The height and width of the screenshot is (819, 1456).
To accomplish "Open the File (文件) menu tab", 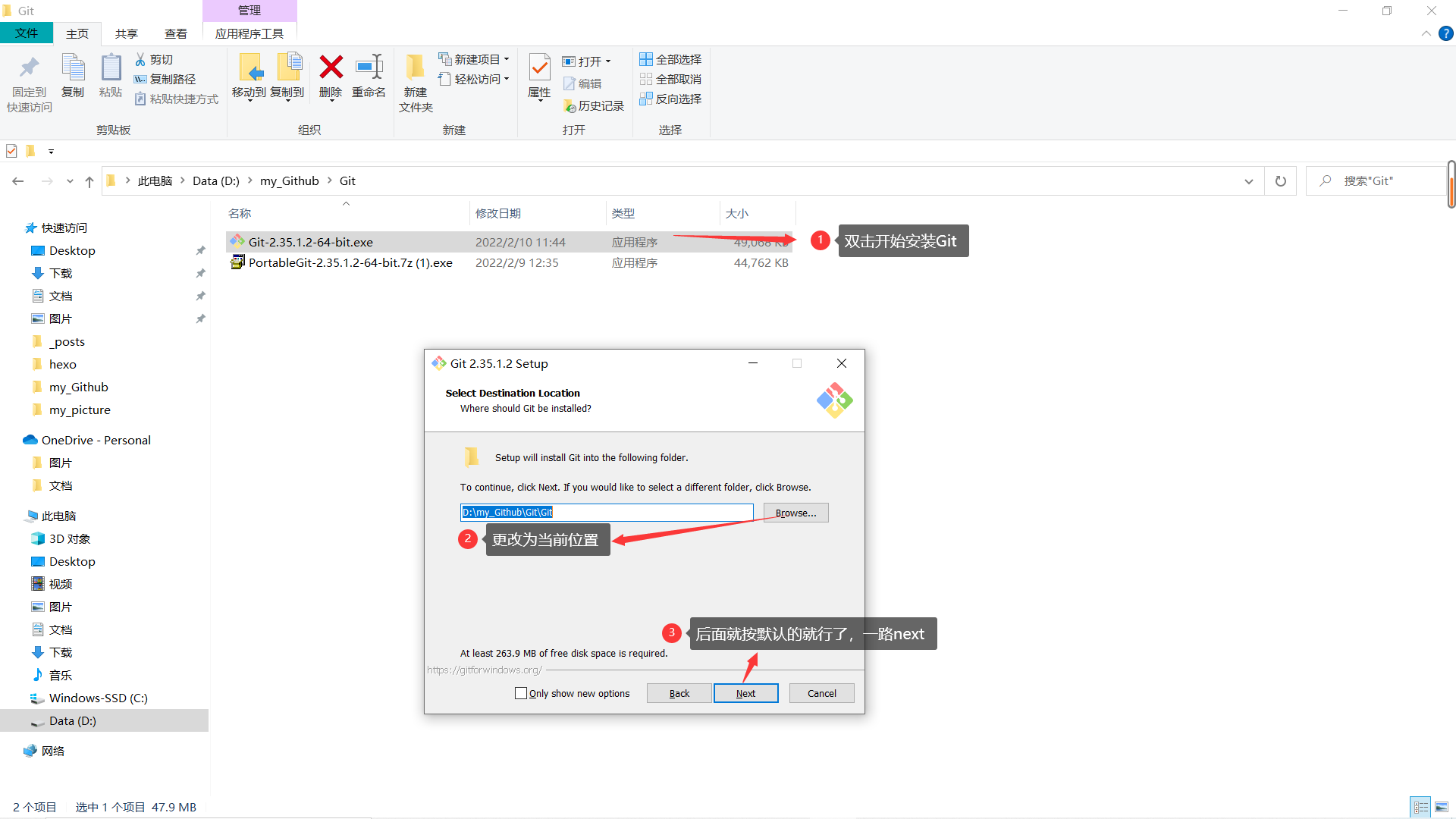I will click(27, 33).
